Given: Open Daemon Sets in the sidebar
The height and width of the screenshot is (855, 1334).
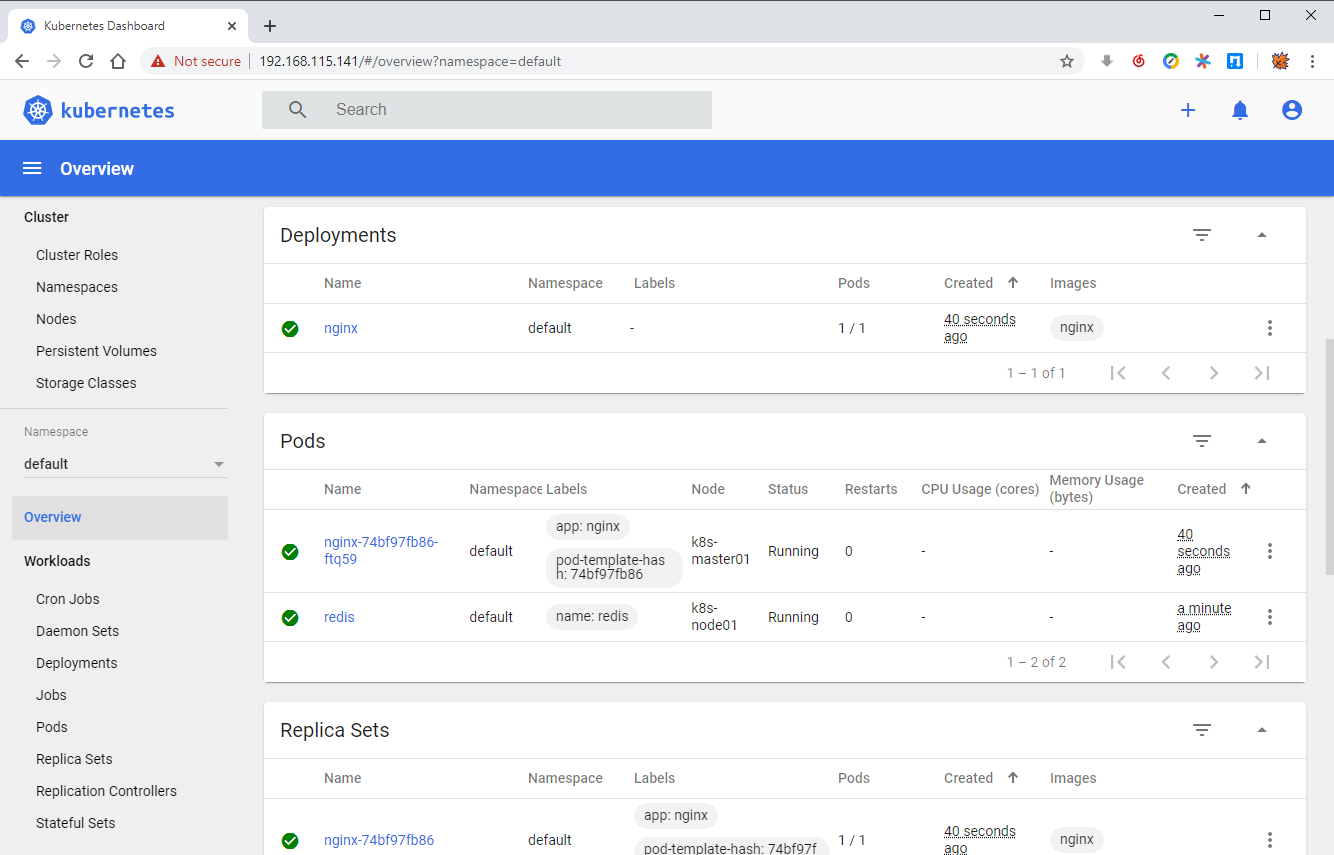Looking at the screenshot, I should click(77, 631).
